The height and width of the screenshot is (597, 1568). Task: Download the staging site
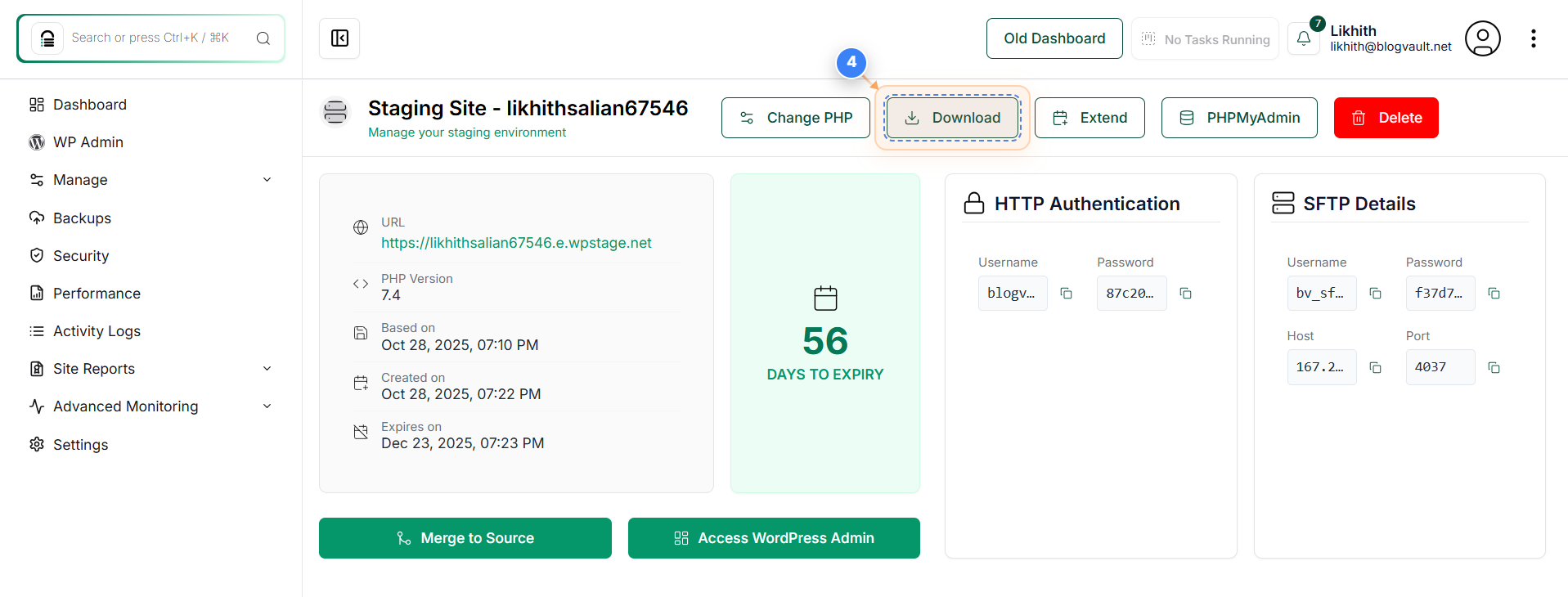(952, 118)
